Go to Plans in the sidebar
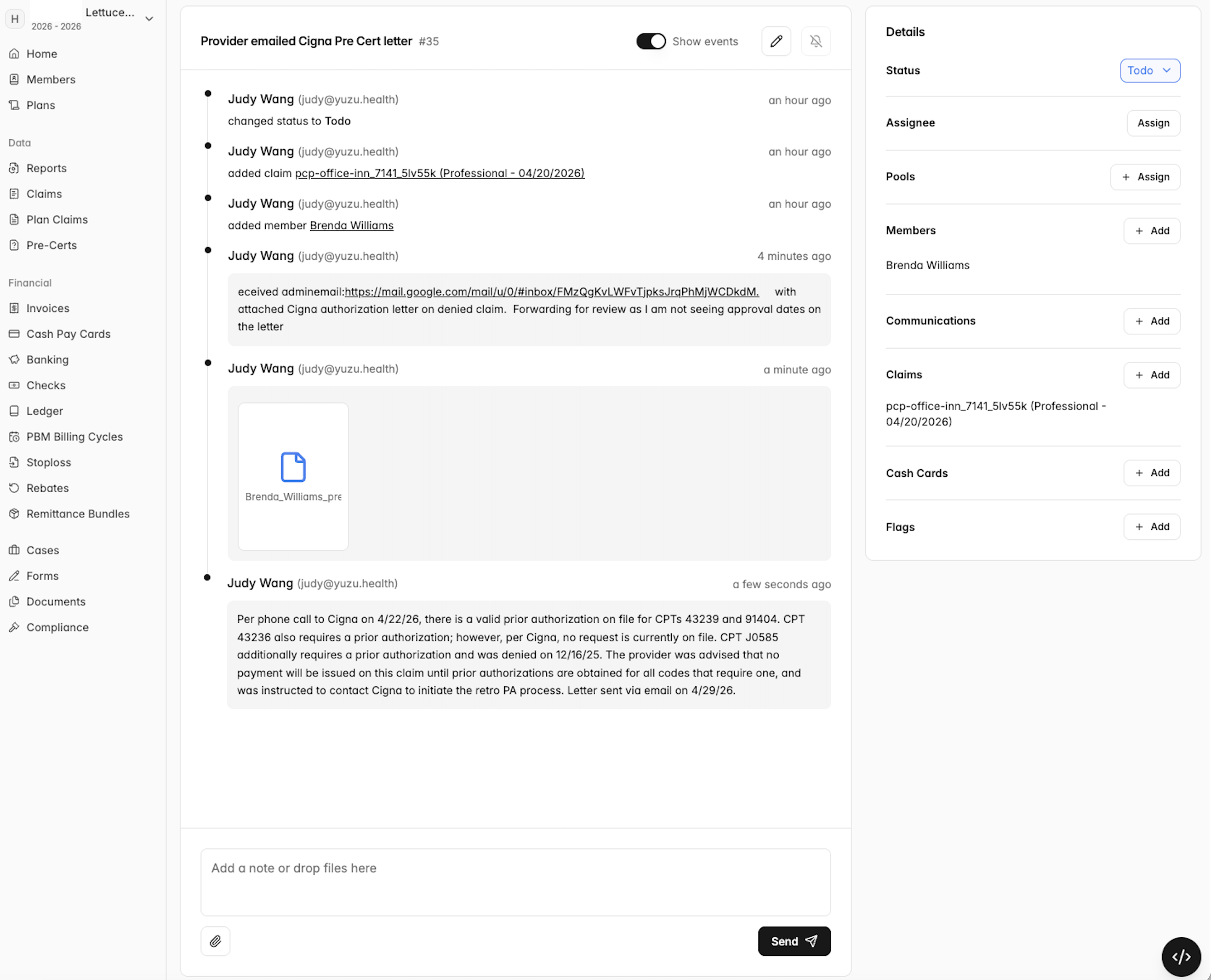 (41, 105)
